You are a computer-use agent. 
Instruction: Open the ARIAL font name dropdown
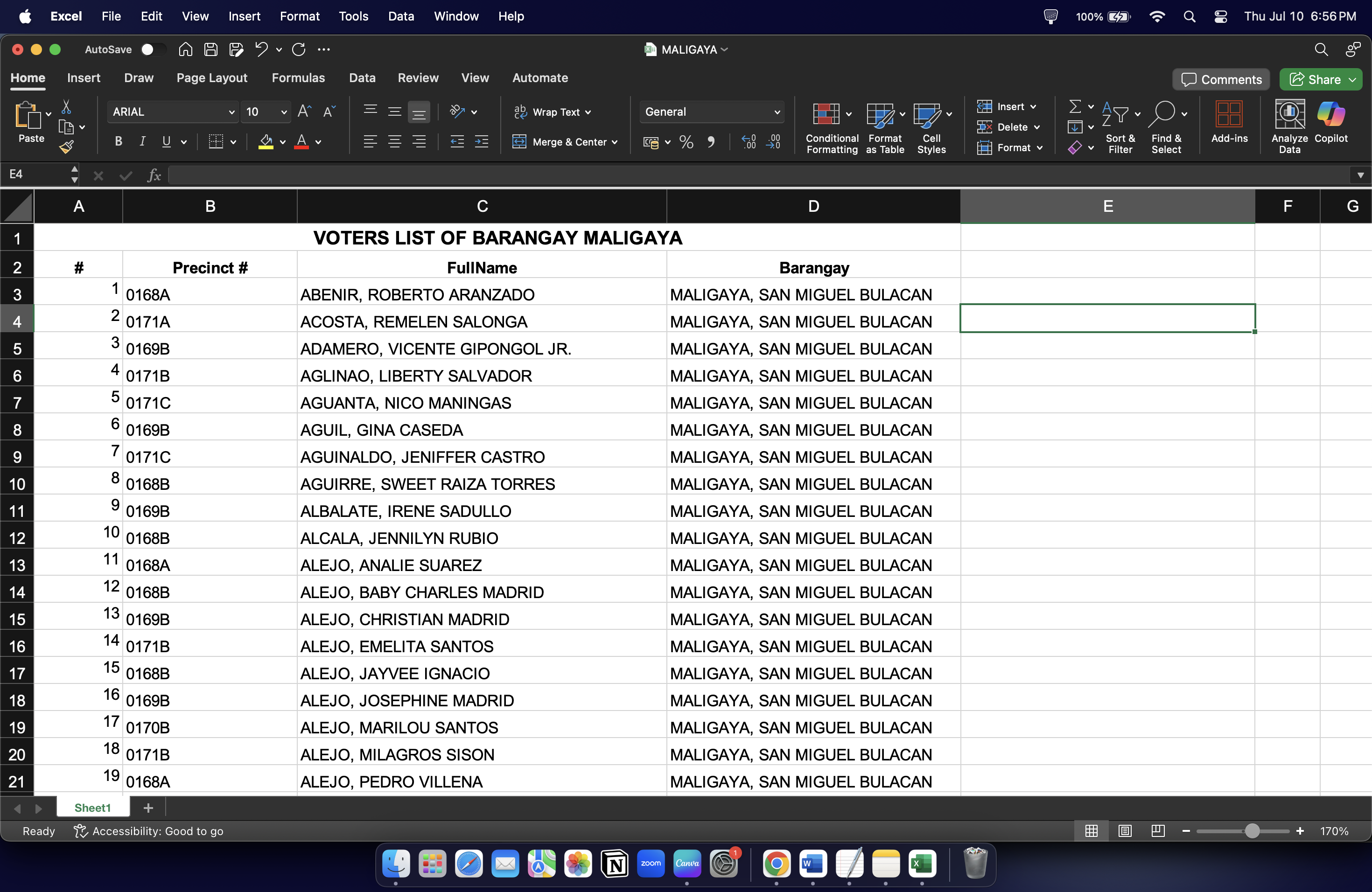click(x=232, y=112)
